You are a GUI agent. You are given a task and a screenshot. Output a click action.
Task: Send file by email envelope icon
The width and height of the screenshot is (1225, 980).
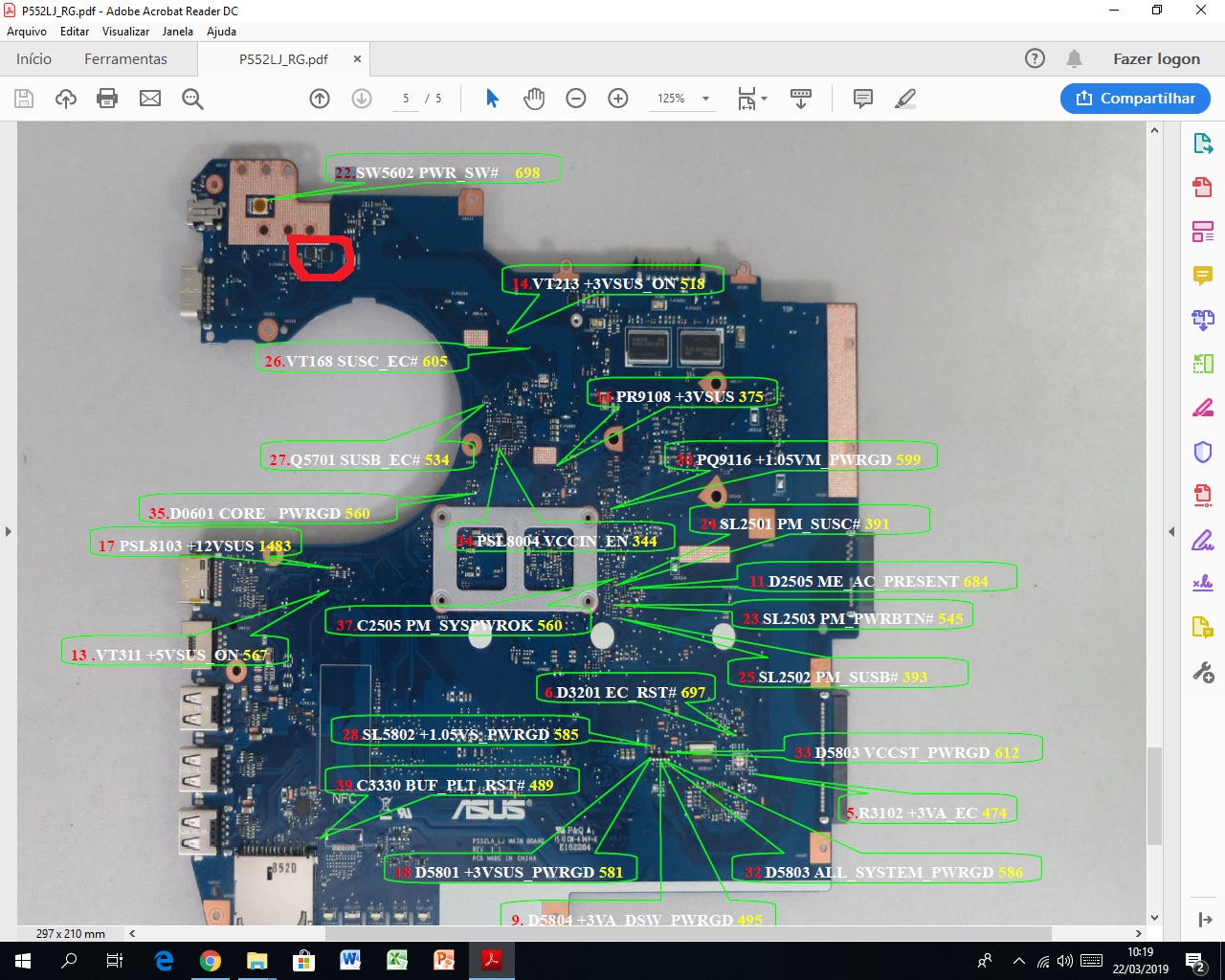tap(150, 99)
